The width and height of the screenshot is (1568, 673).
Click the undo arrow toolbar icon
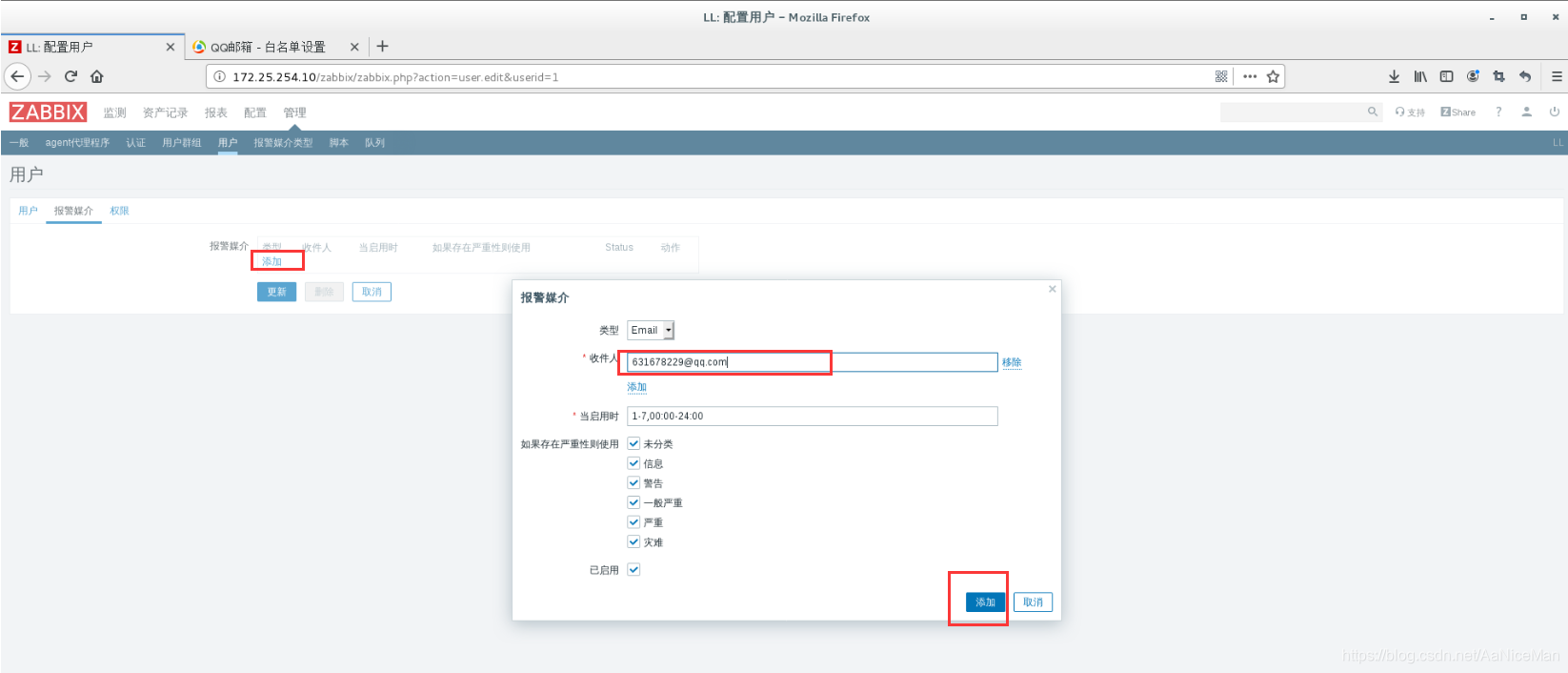pos(1525,76)
